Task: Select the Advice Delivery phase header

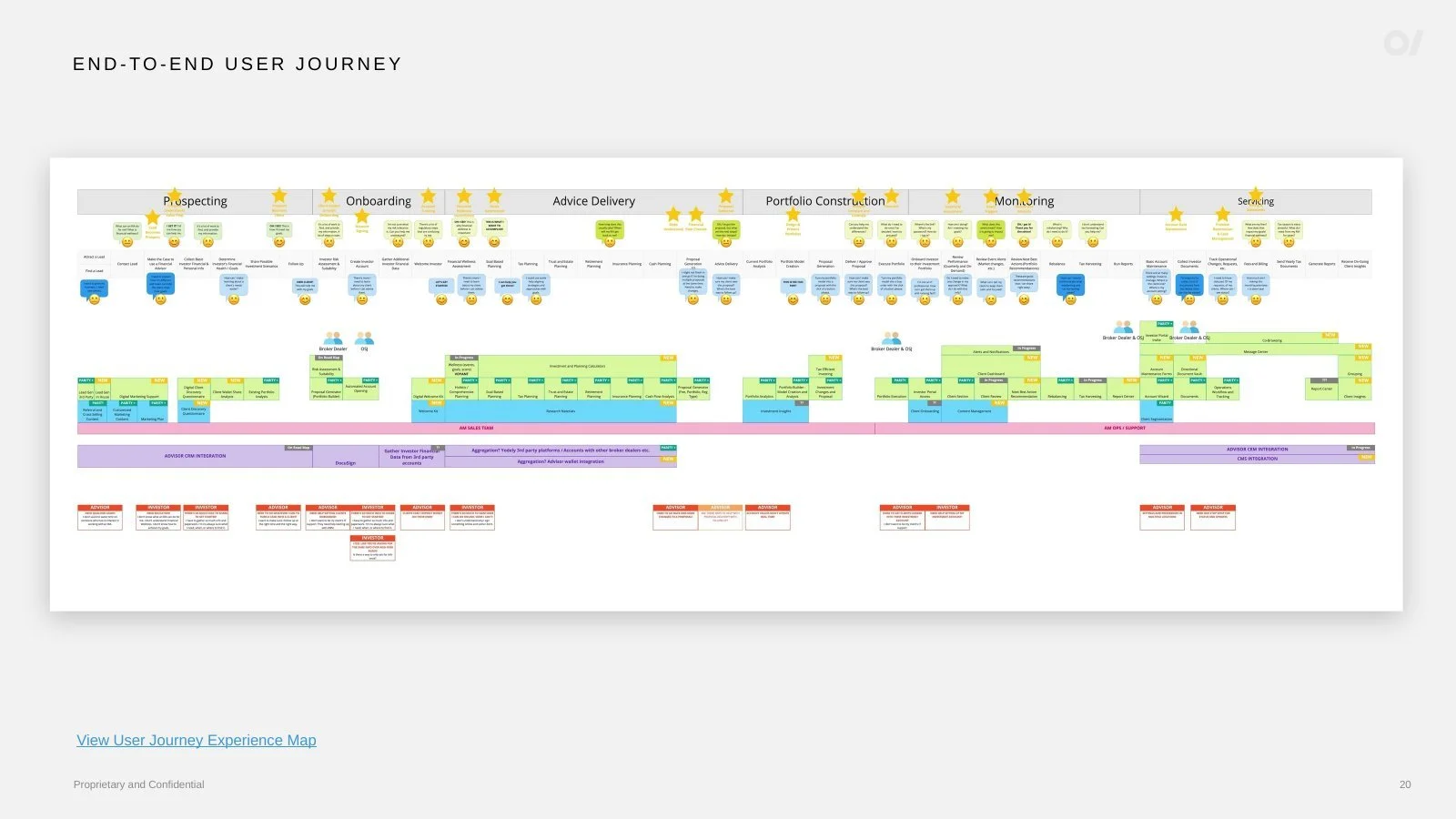Action: click(x=593, y=201)
